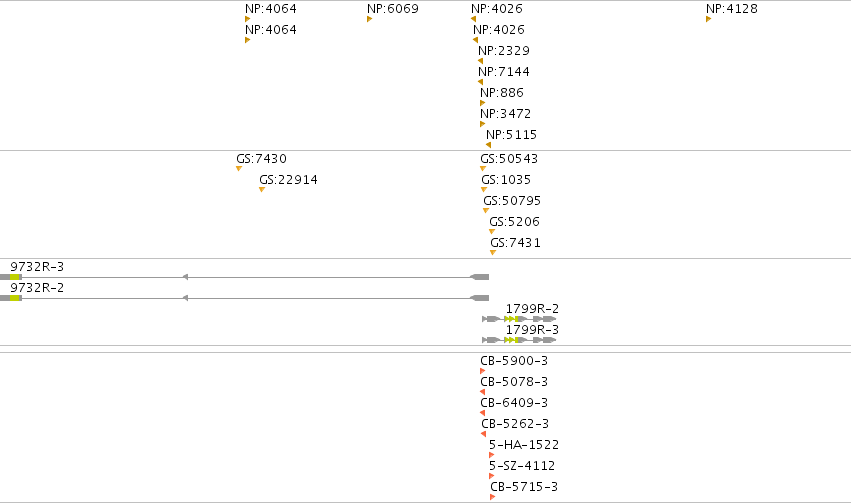Click the red arrow under CB-5262-3

(484, 434)
